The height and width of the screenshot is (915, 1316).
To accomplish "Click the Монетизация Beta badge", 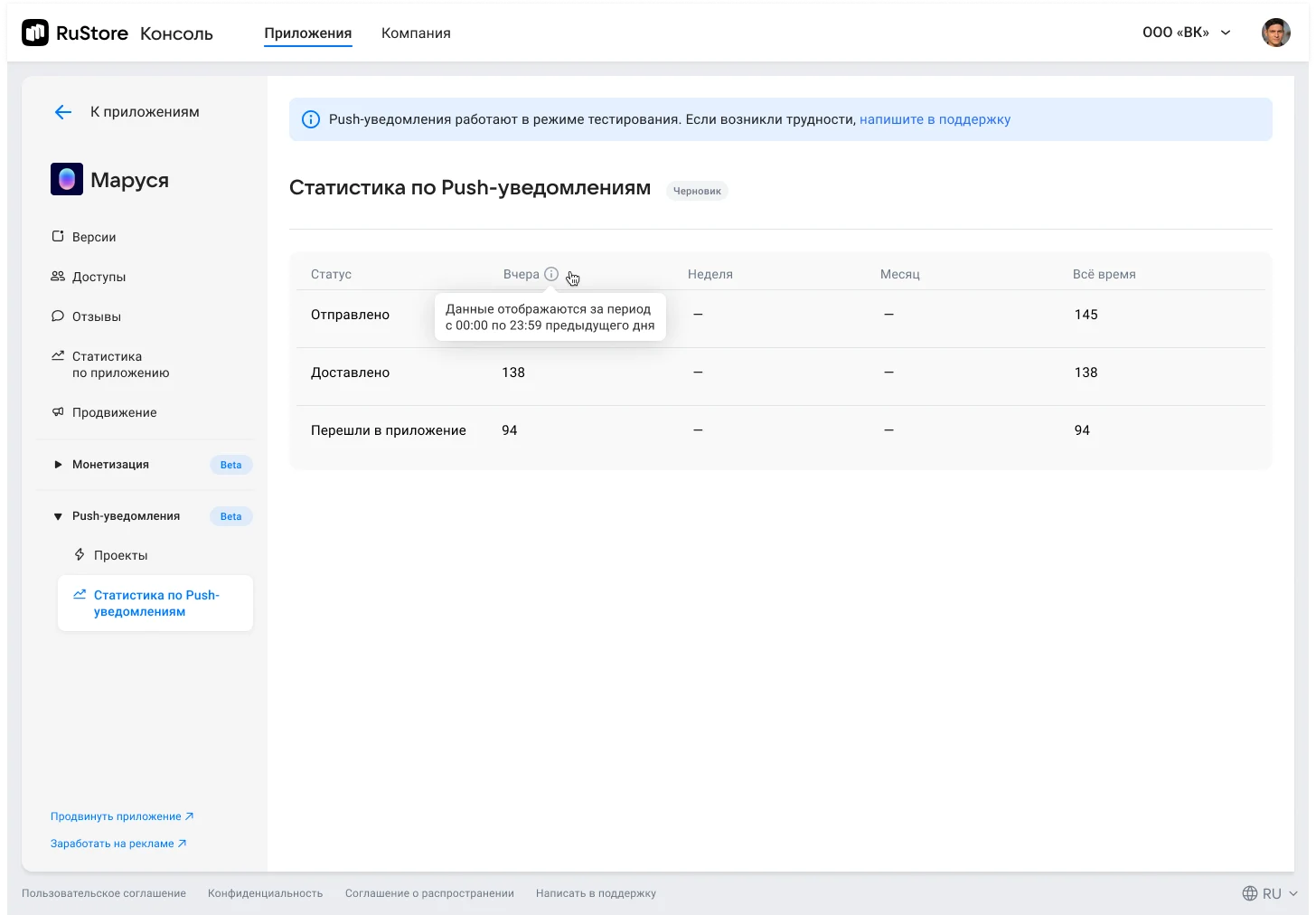I will tap(230, 465).
